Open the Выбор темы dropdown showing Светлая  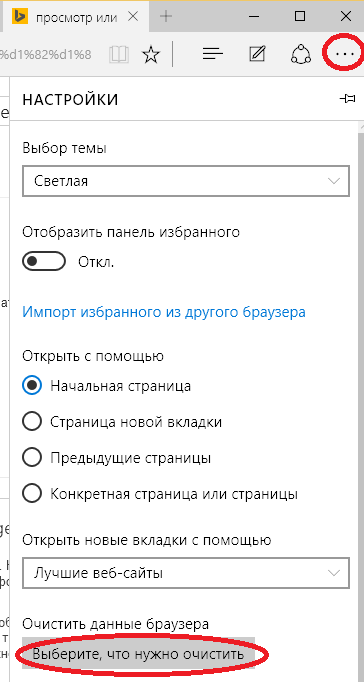point(186,181)
